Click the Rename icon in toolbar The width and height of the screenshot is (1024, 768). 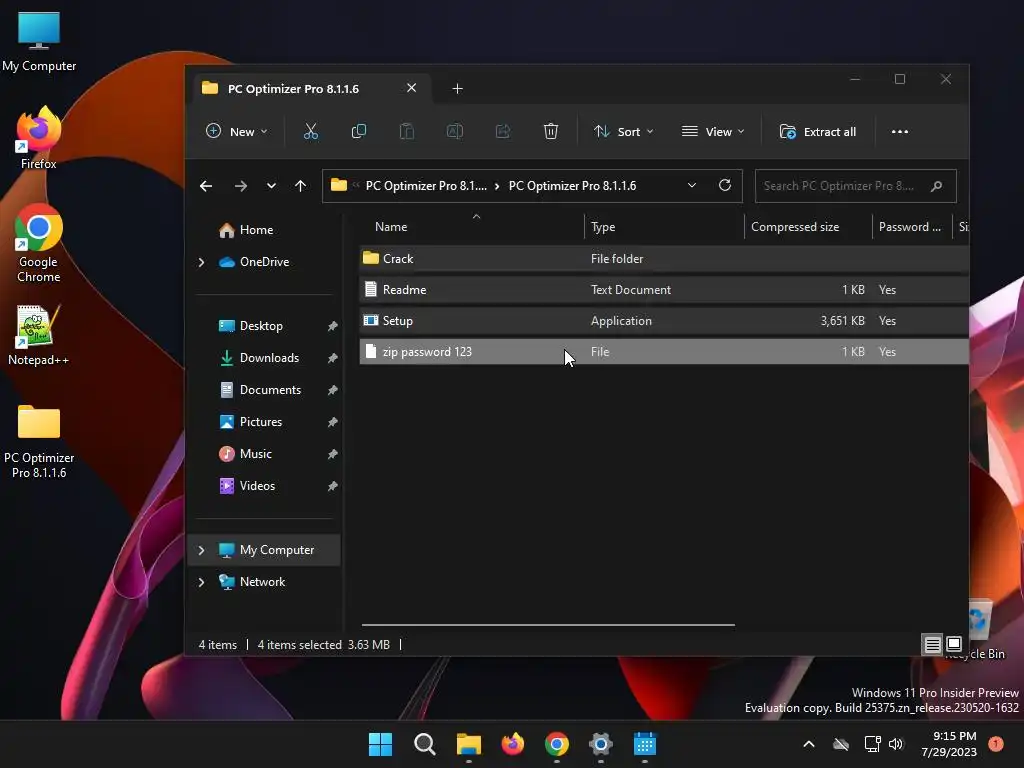(455, 132)
